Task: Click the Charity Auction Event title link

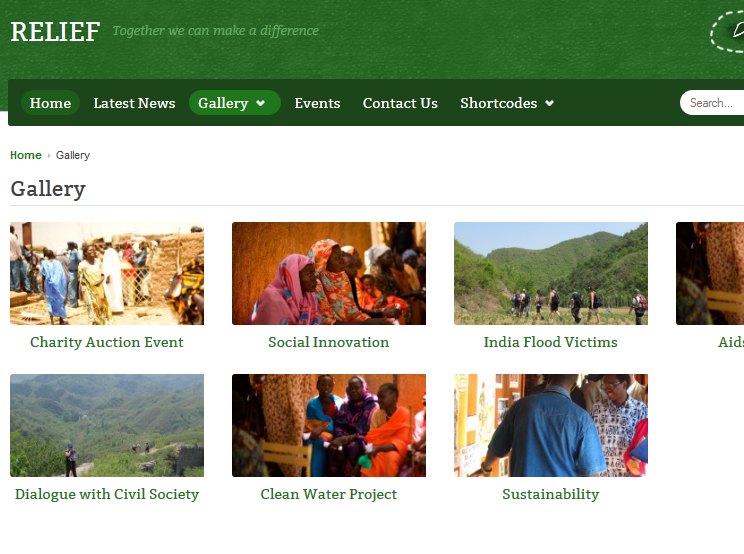Action: pos(107,342)
